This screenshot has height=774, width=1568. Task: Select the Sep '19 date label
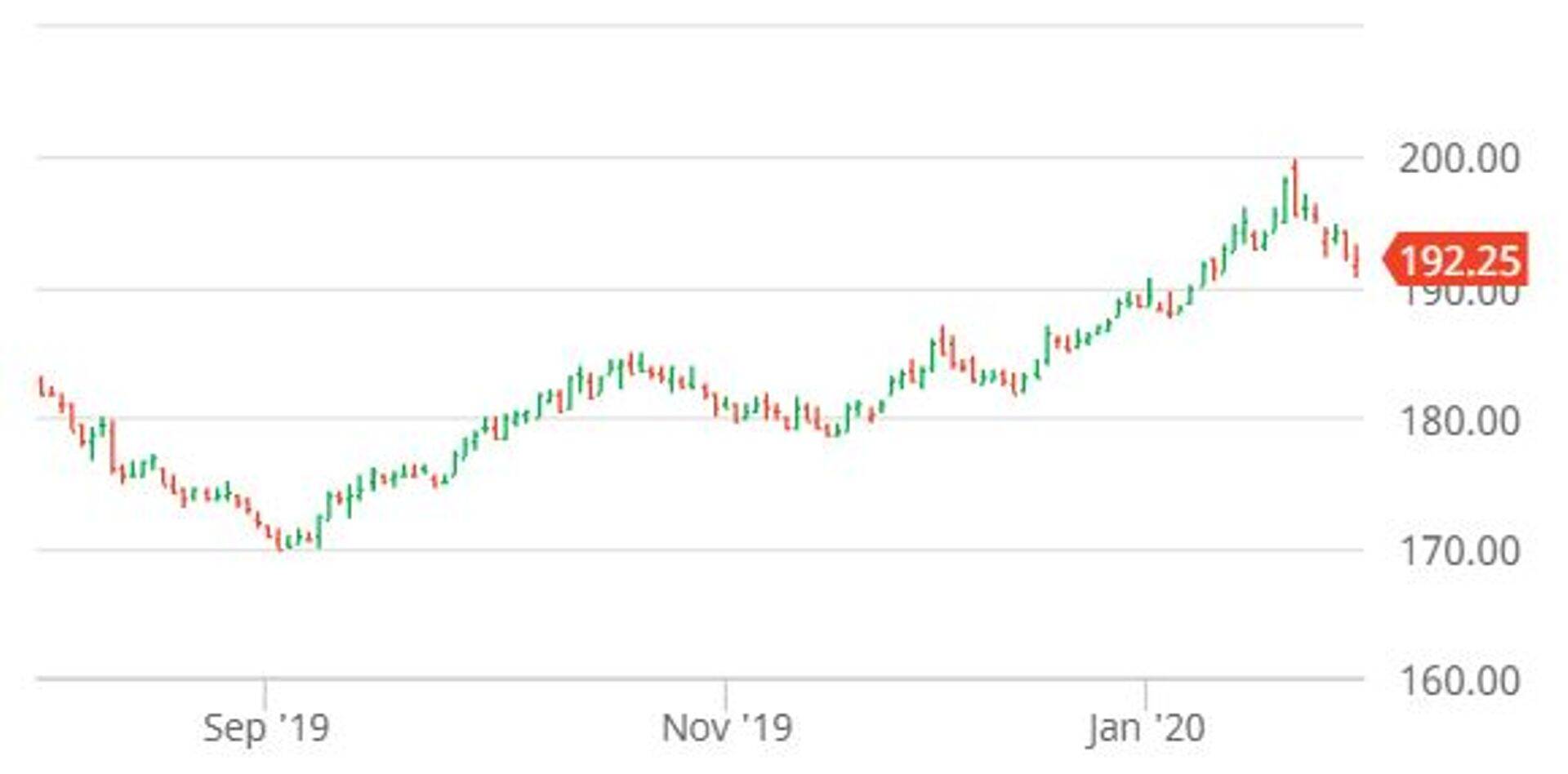pos(265,727)
